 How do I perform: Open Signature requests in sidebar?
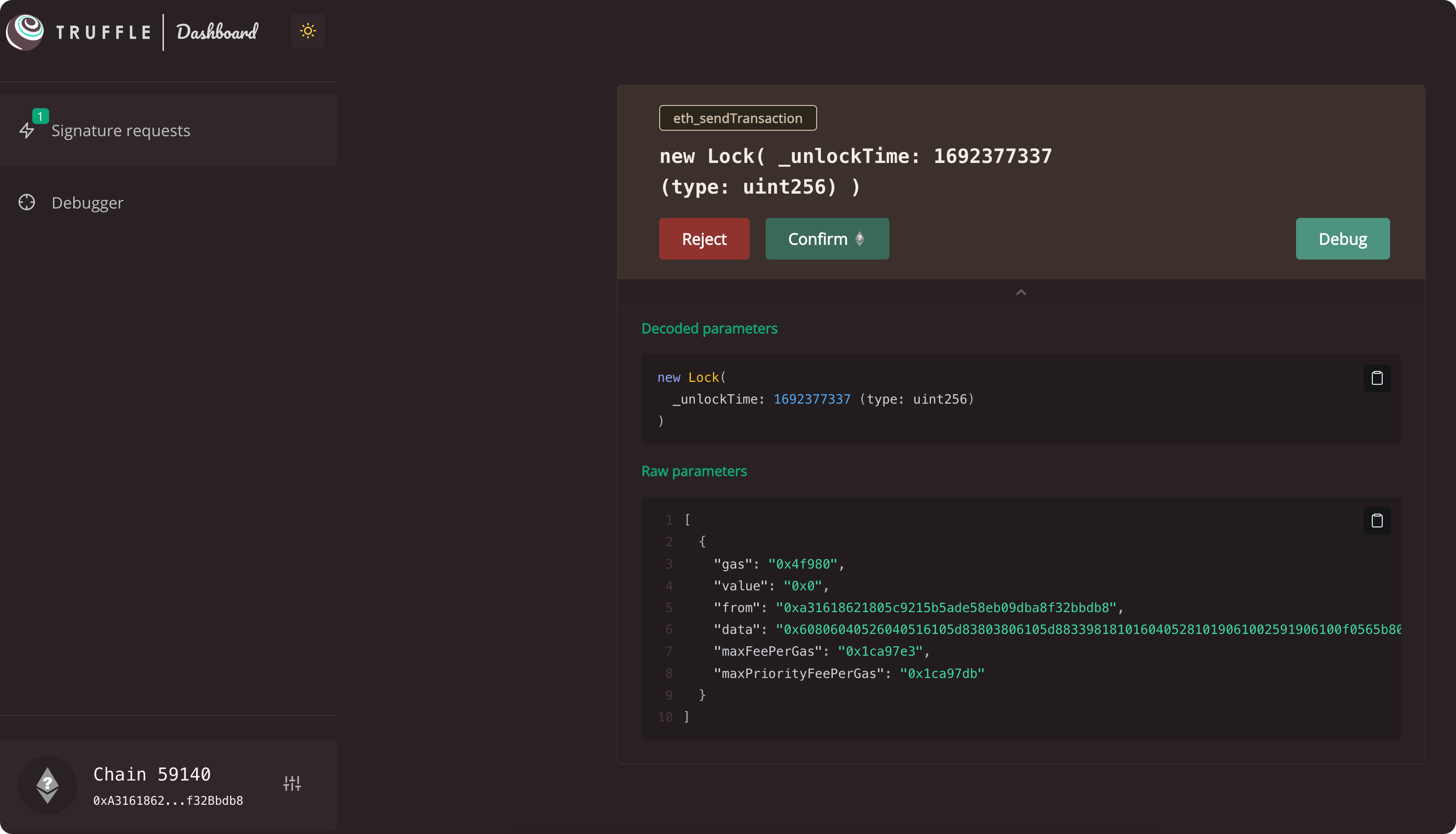pyautogui.click(x=168, y=131)
